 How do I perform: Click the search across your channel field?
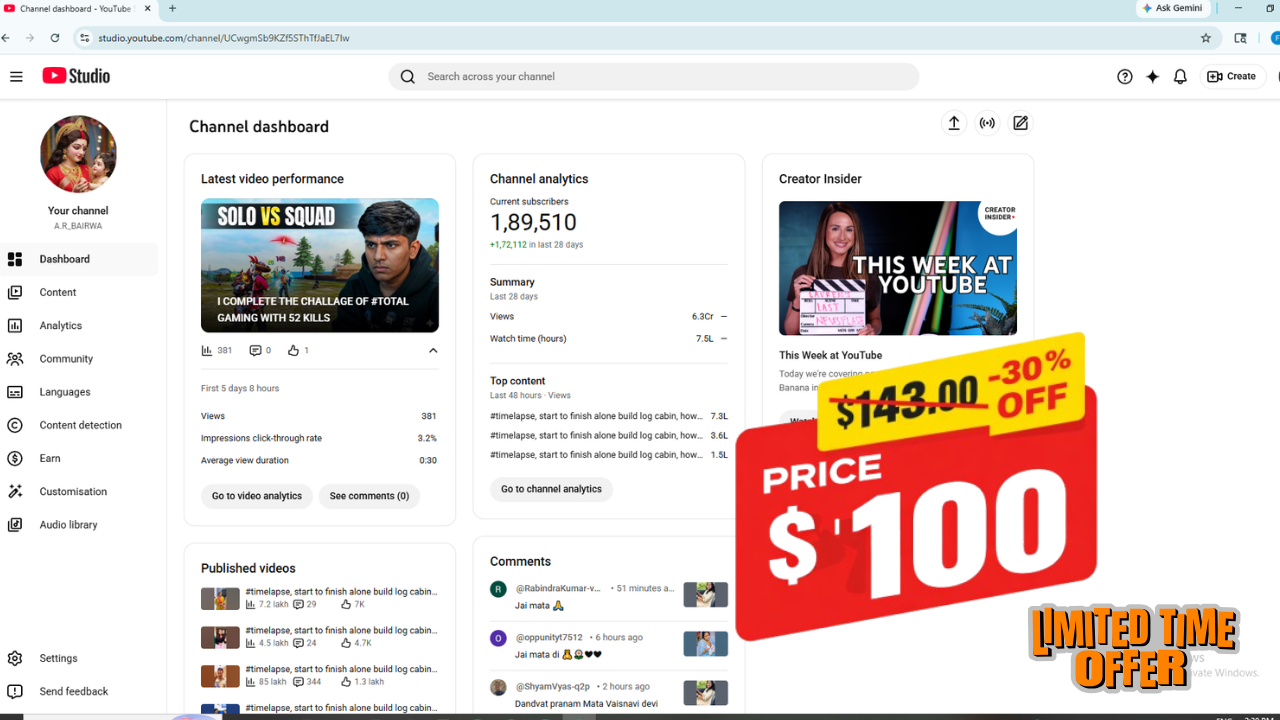click(654, 76)
